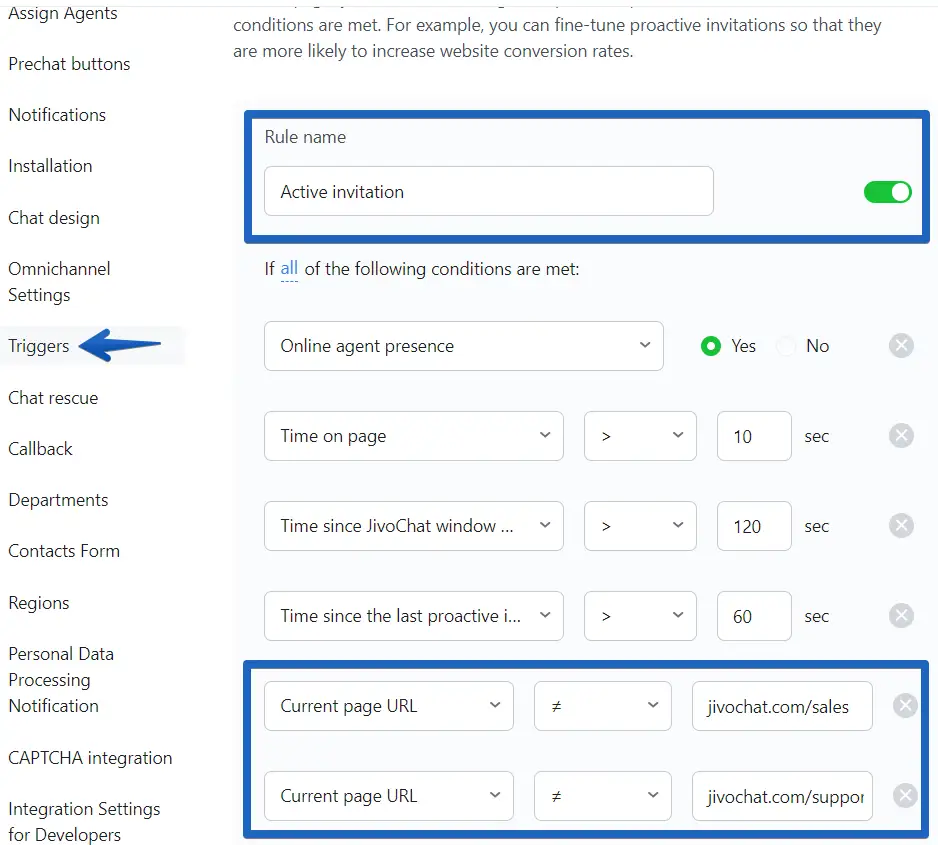Remove the Time since JivoChat window condition
This screenshot has width=938, height=845.
tap(901, 526)
